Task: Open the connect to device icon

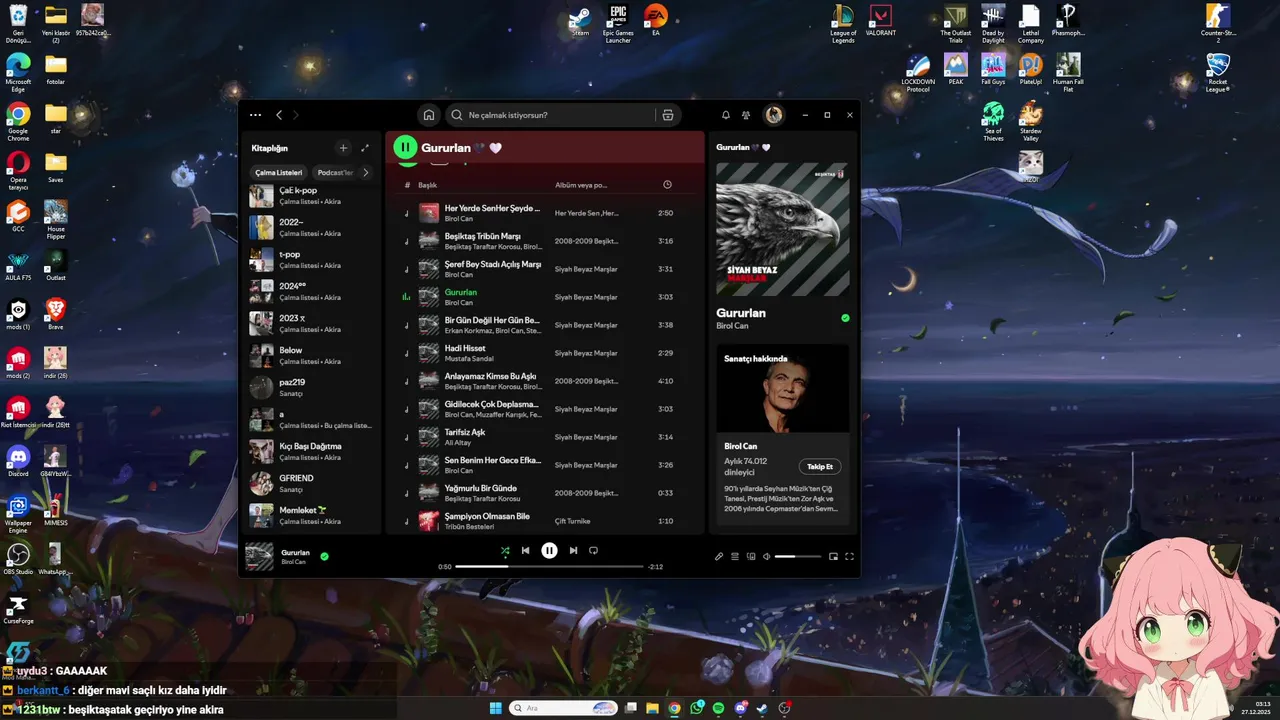Action: (751, 556)
